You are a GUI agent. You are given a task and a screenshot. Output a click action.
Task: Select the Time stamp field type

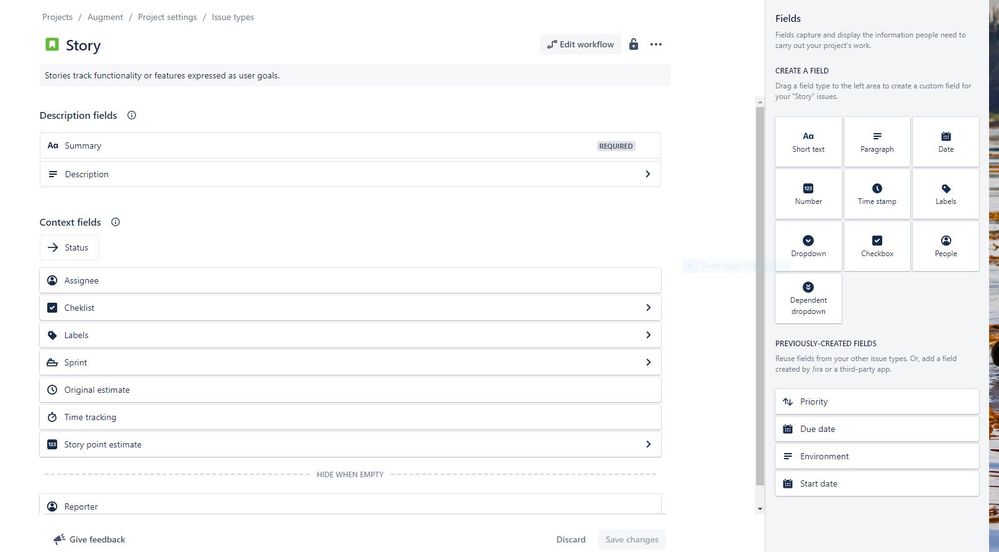click(877, 194)
